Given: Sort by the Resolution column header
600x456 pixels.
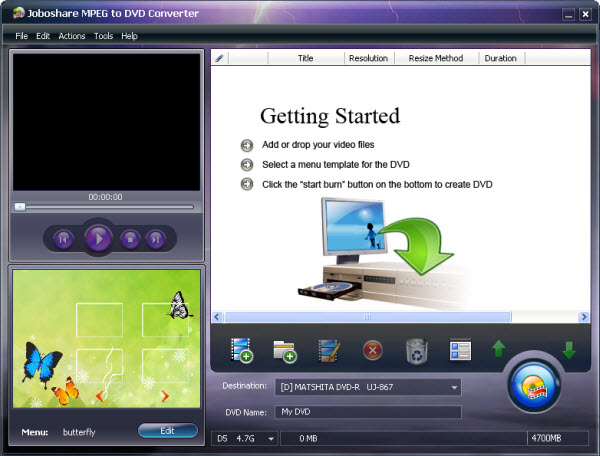Looking at the screenshot, I should point(368,58).
